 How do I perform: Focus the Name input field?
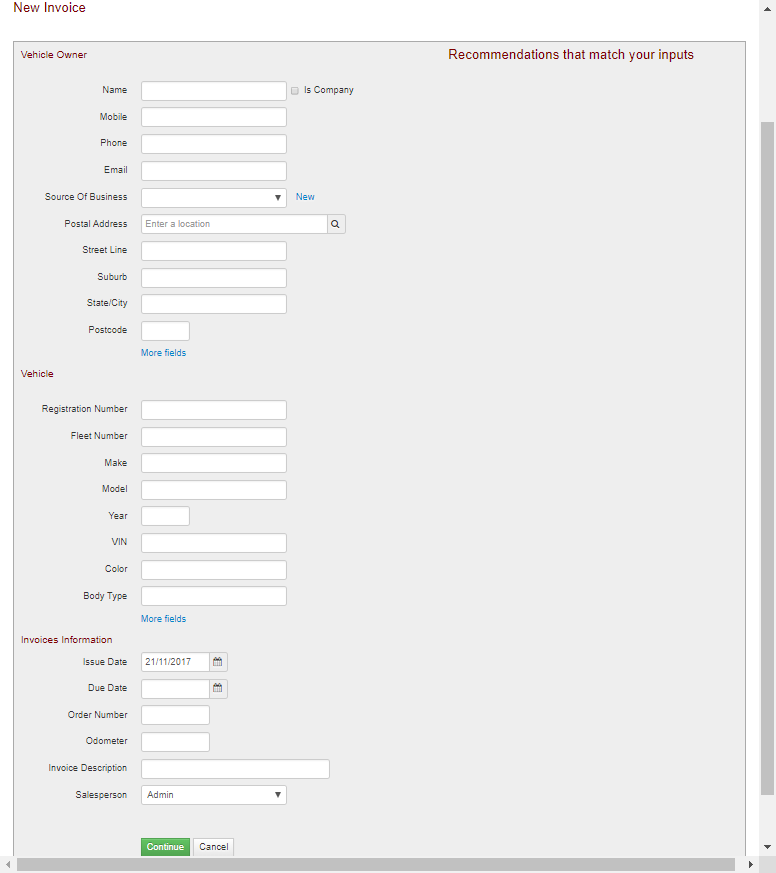tap(214, 91)
